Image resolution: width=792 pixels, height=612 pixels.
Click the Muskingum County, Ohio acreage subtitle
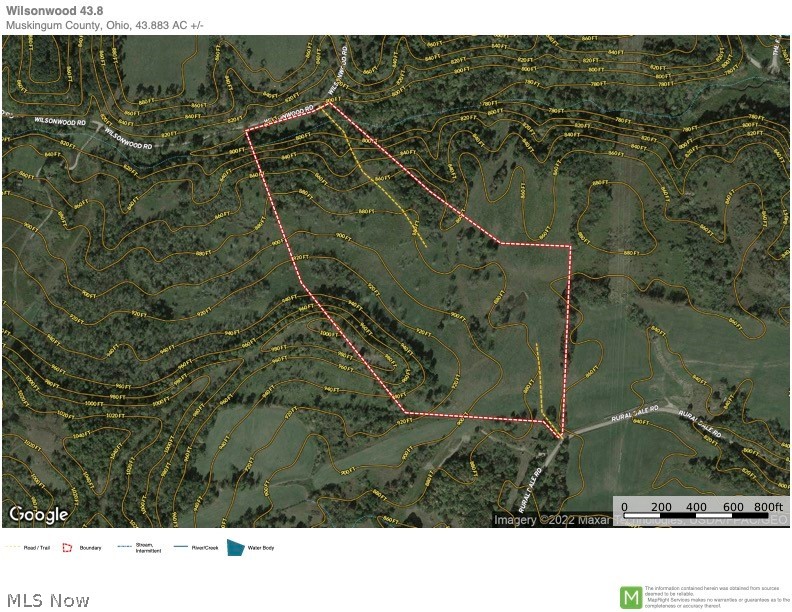[104, 25]
